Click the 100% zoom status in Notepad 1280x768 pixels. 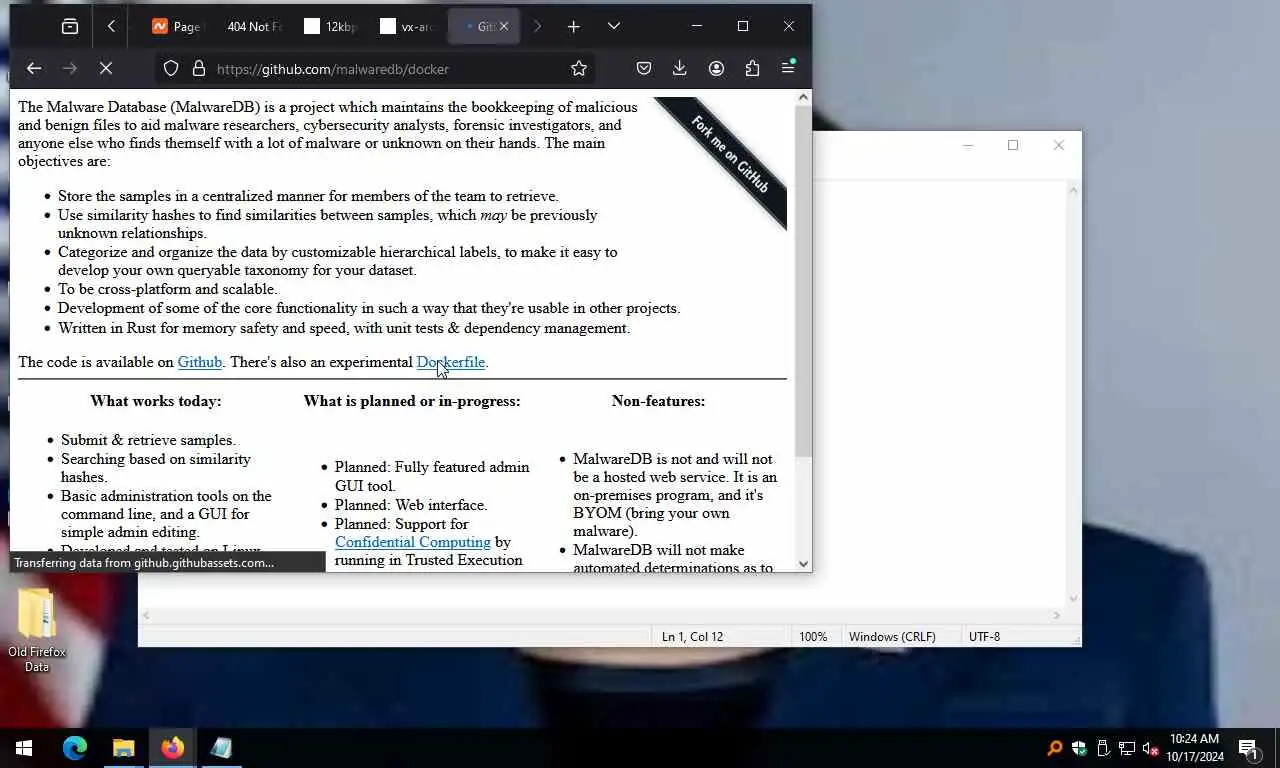click(x=813, y=636)
